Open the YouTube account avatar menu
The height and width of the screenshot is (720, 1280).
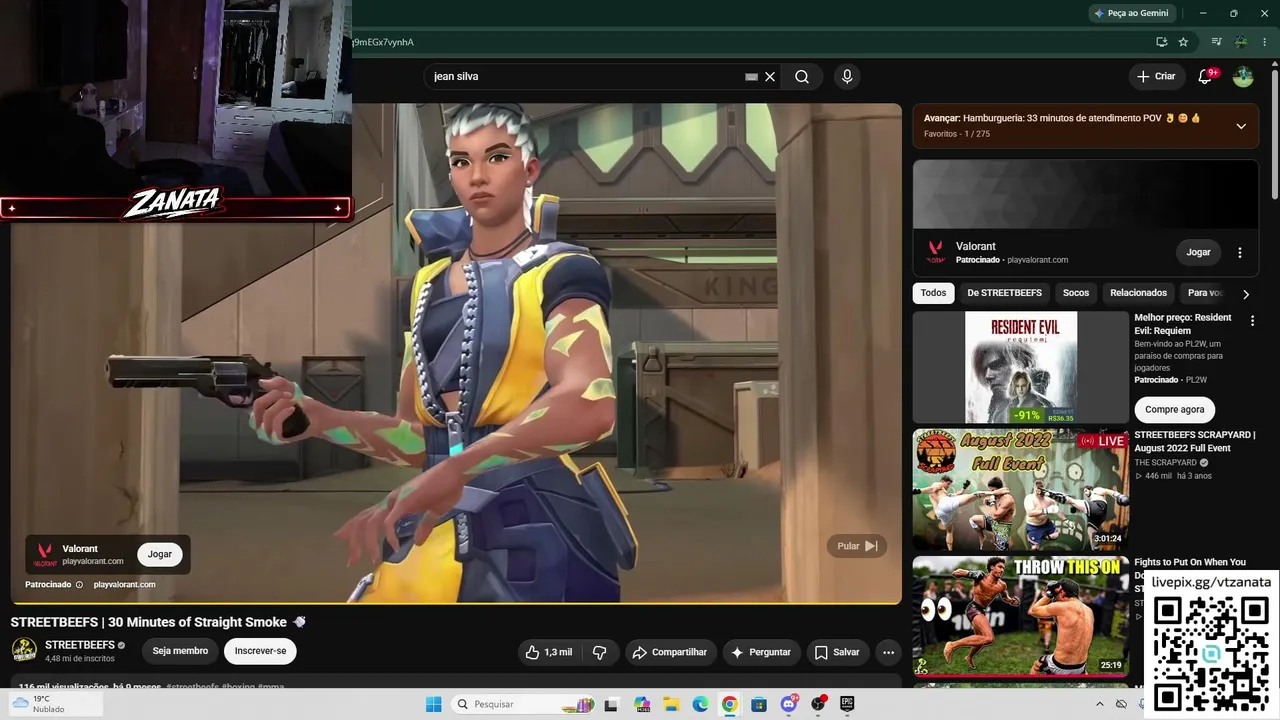(1243, 77)
